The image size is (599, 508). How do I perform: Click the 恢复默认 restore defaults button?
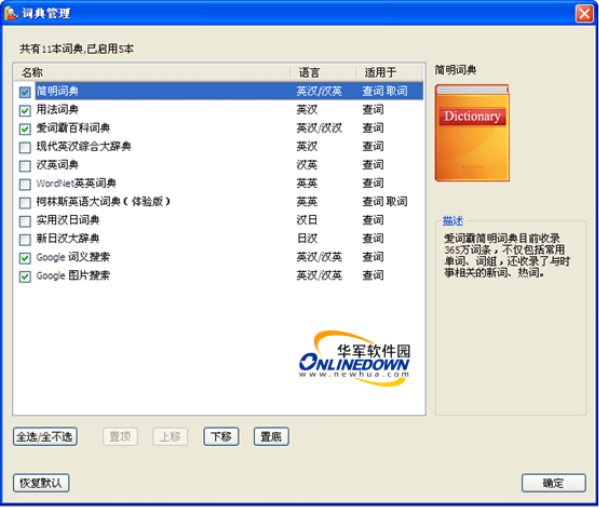(x=41, y=483)
